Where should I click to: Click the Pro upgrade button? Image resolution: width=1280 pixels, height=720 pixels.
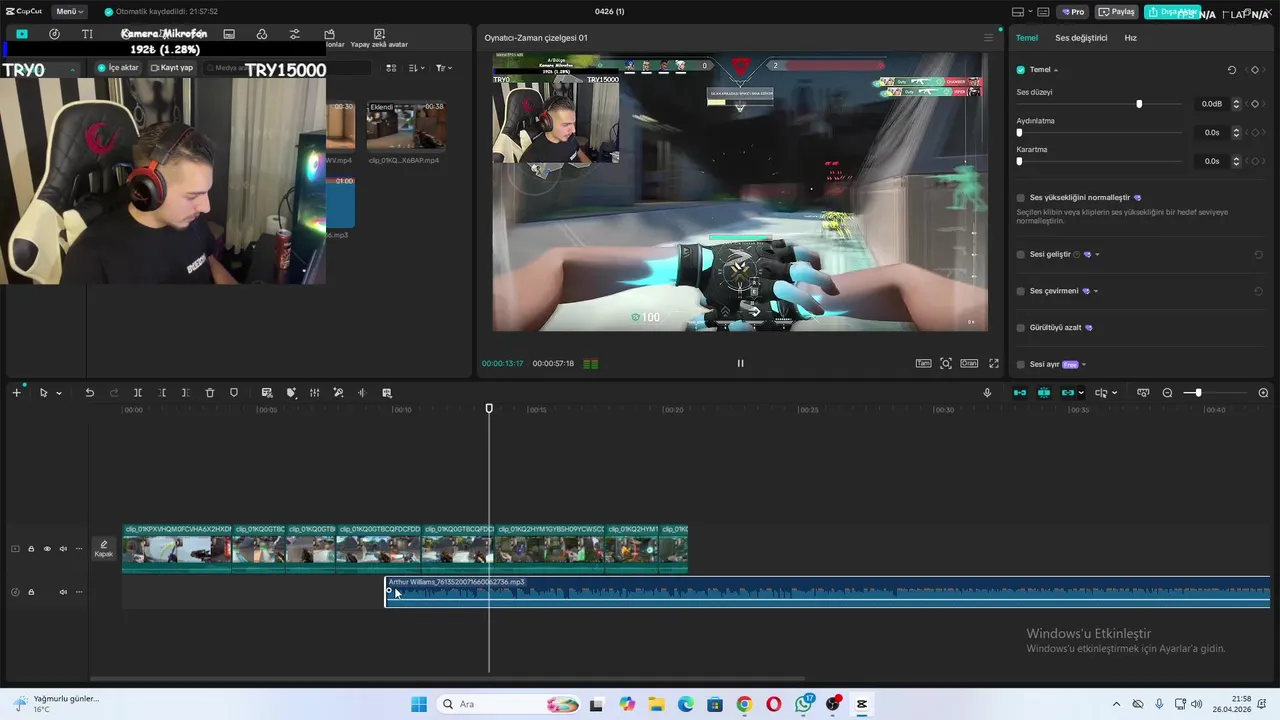(x=1074, y=12)
